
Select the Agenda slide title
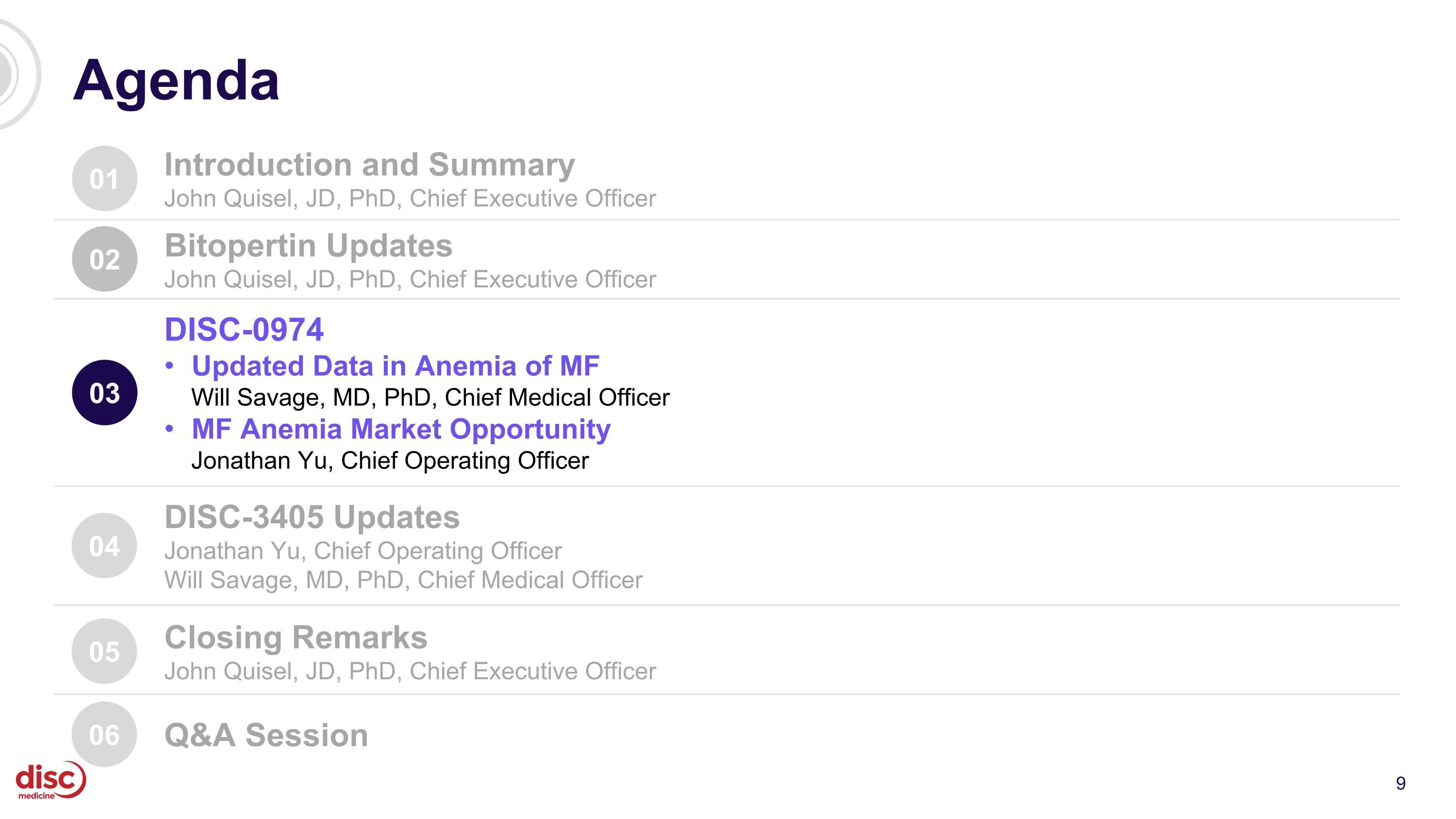point(176,80)
